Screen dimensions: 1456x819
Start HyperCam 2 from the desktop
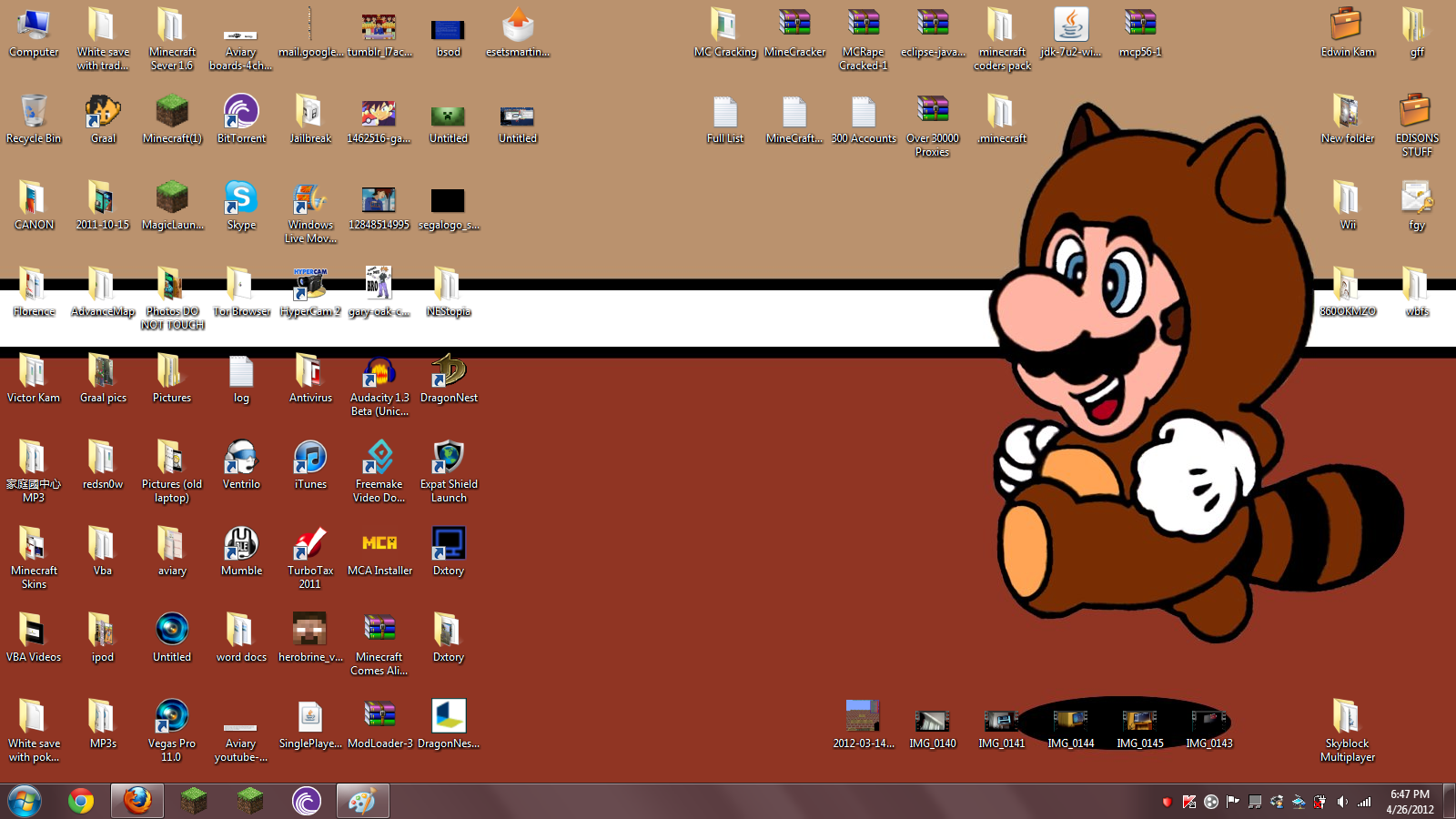[310, 286]
